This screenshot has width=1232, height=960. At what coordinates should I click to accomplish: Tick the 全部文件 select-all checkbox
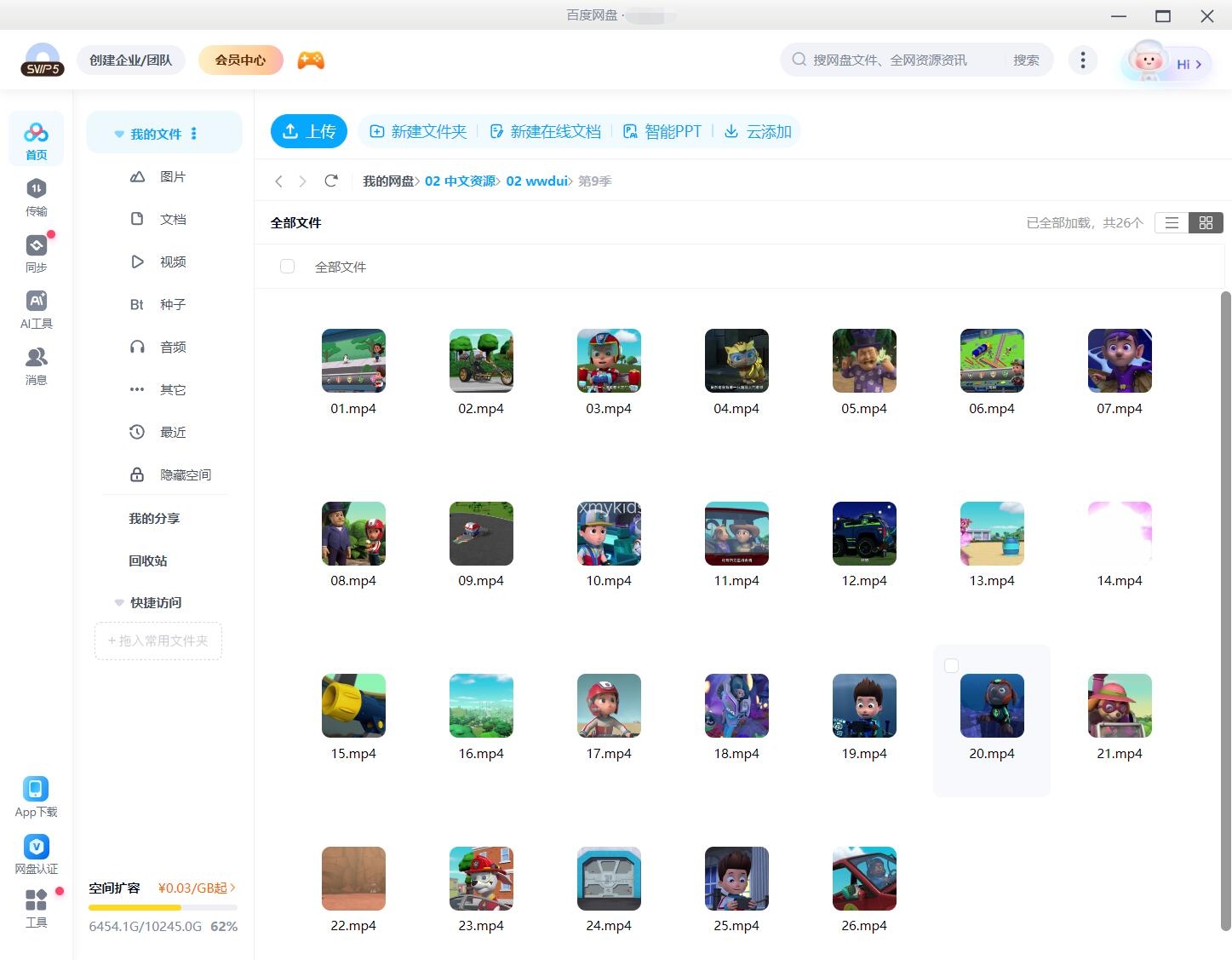(287, 266)
